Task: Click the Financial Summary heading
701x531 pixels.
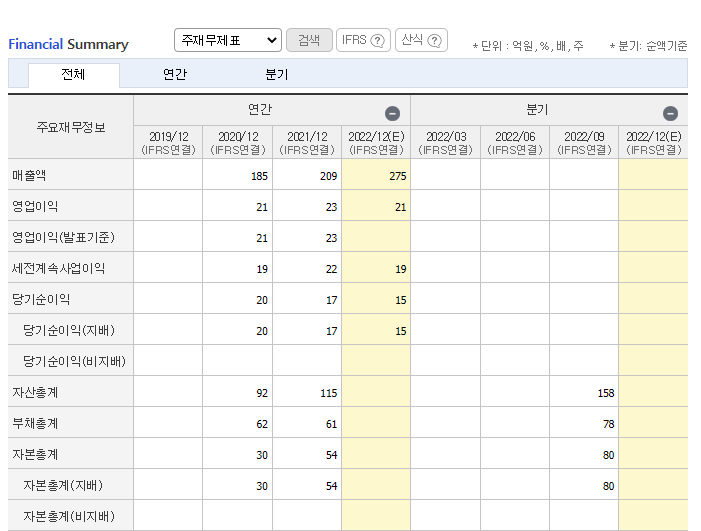Action: pyautogui.click(x=68, y=44)
